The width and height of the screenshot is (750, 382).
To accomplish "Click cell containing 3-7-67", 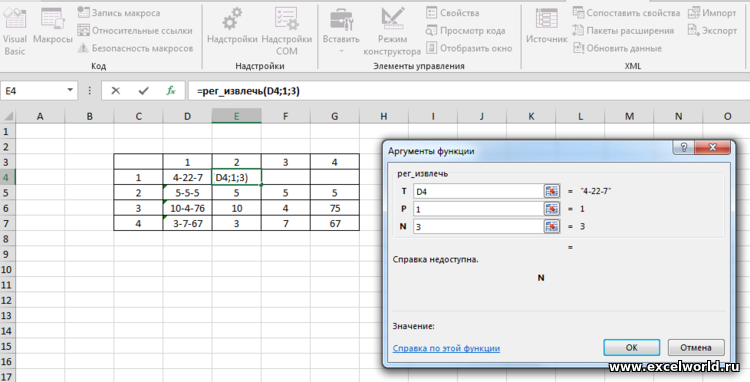I will click(188, 223).
